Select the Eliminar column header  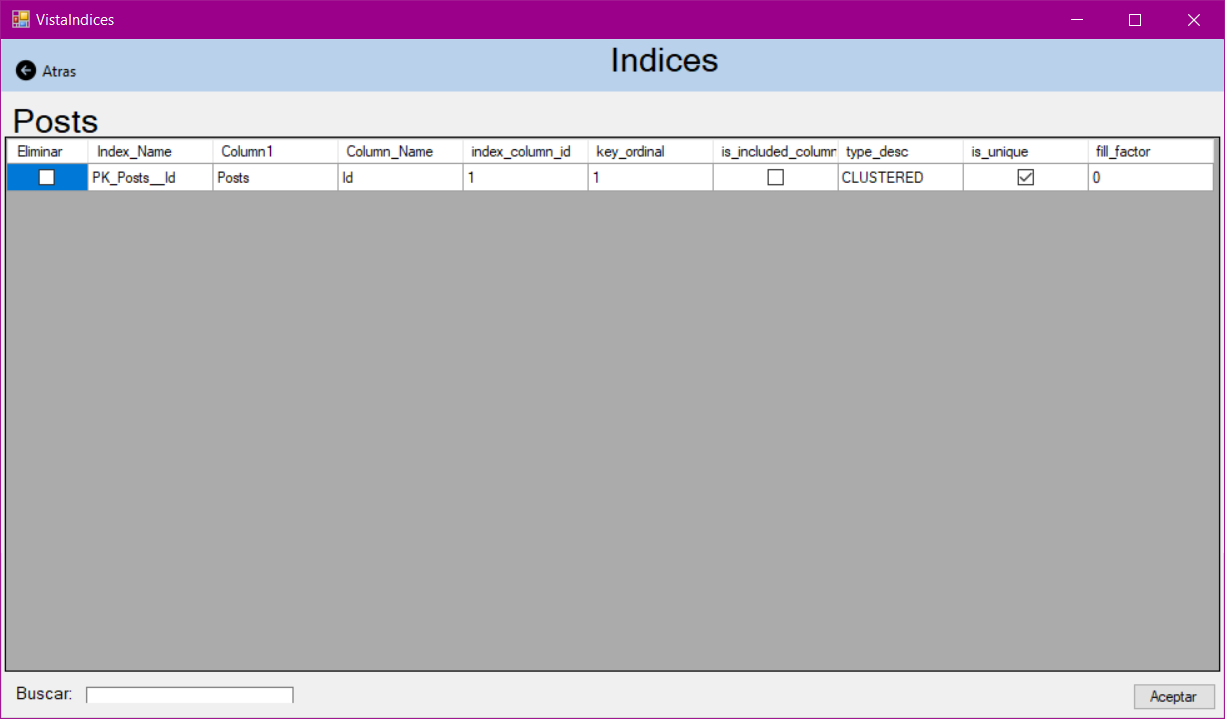46,151
